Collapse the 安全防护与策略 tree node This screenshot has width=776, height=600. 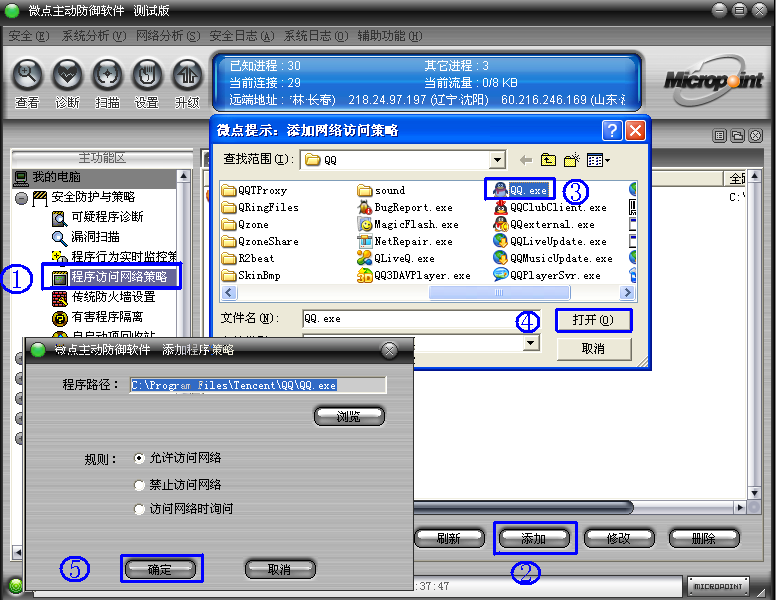point(21,198)
